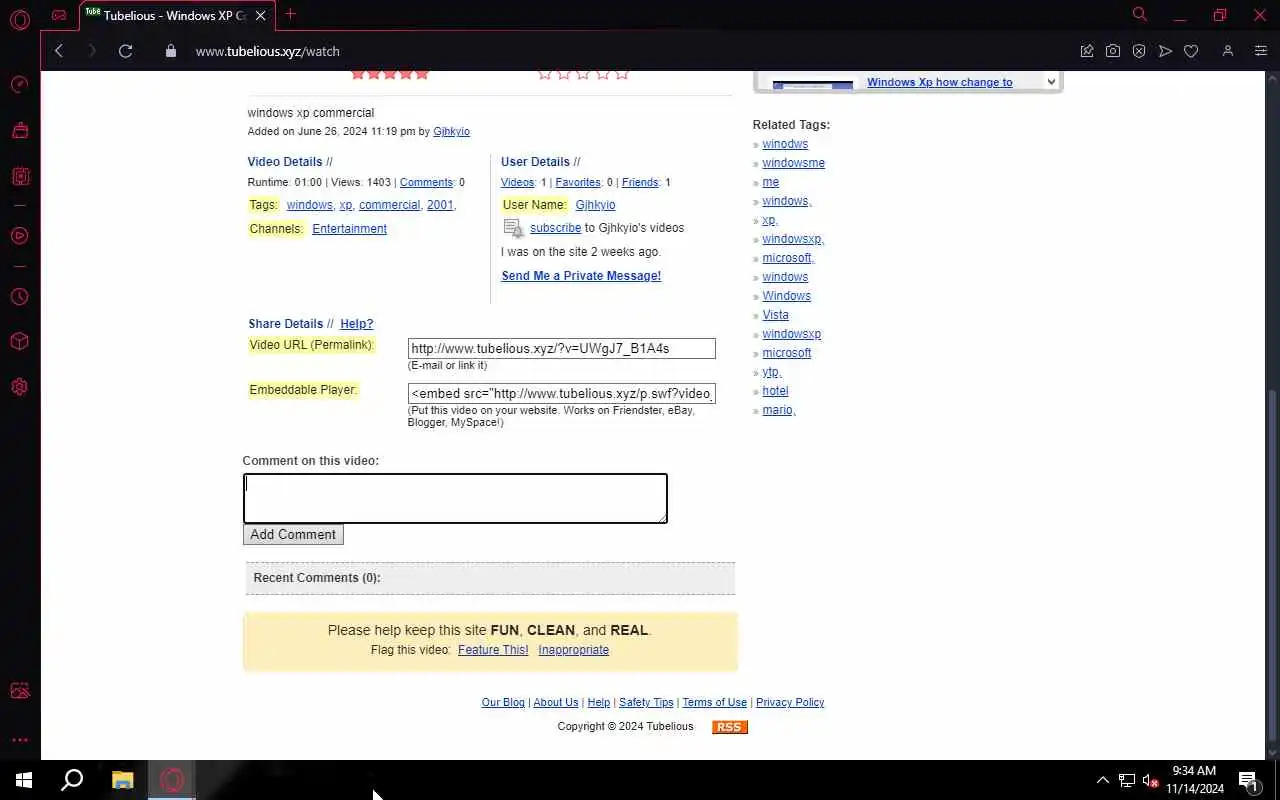Open the GX Corner gamepad tab
The width and height of the screenshot is (1280, 800).
point(59,15)
